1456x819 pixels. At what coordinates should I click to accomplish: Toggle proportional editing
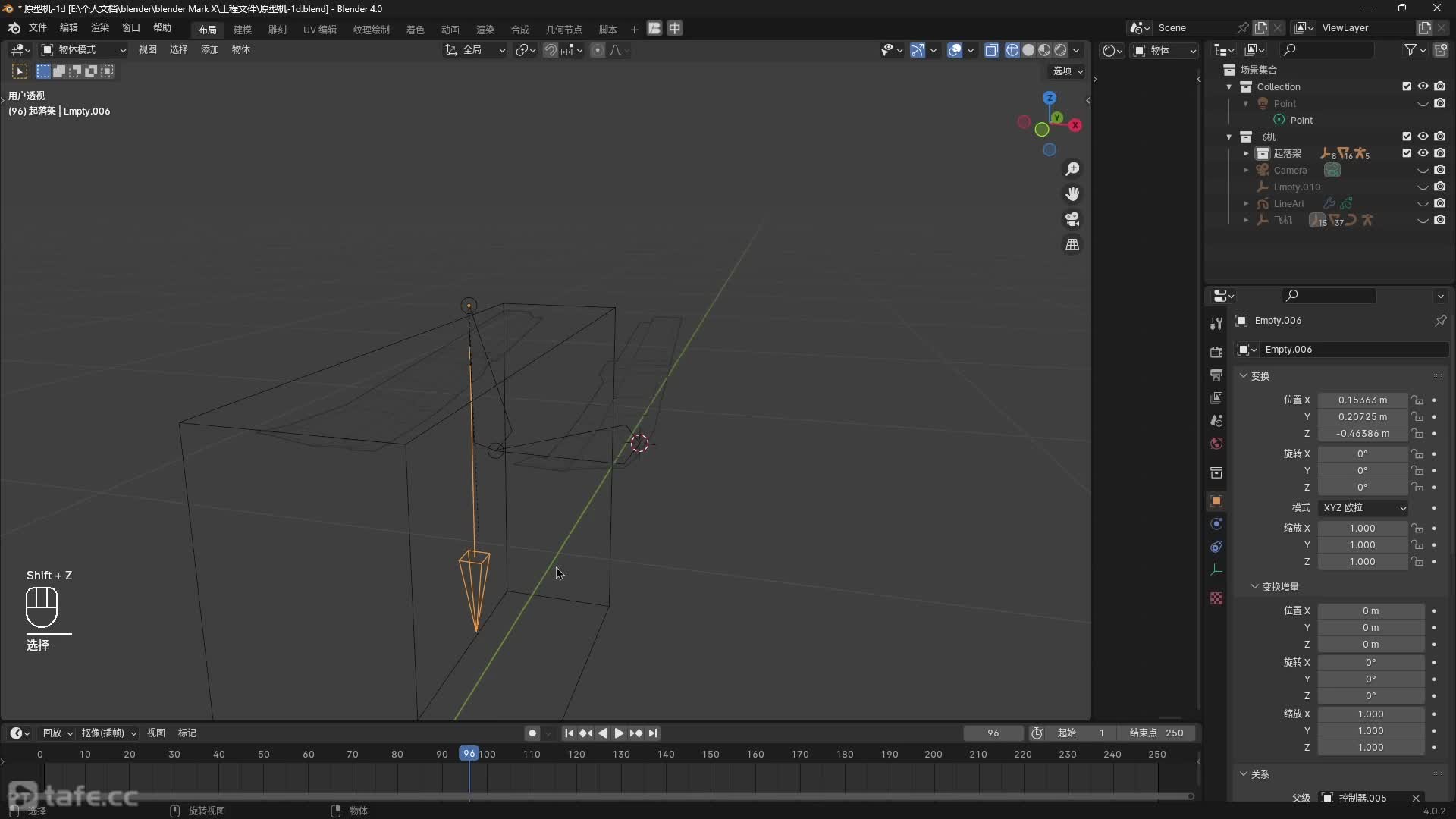(x=598, y=50)
